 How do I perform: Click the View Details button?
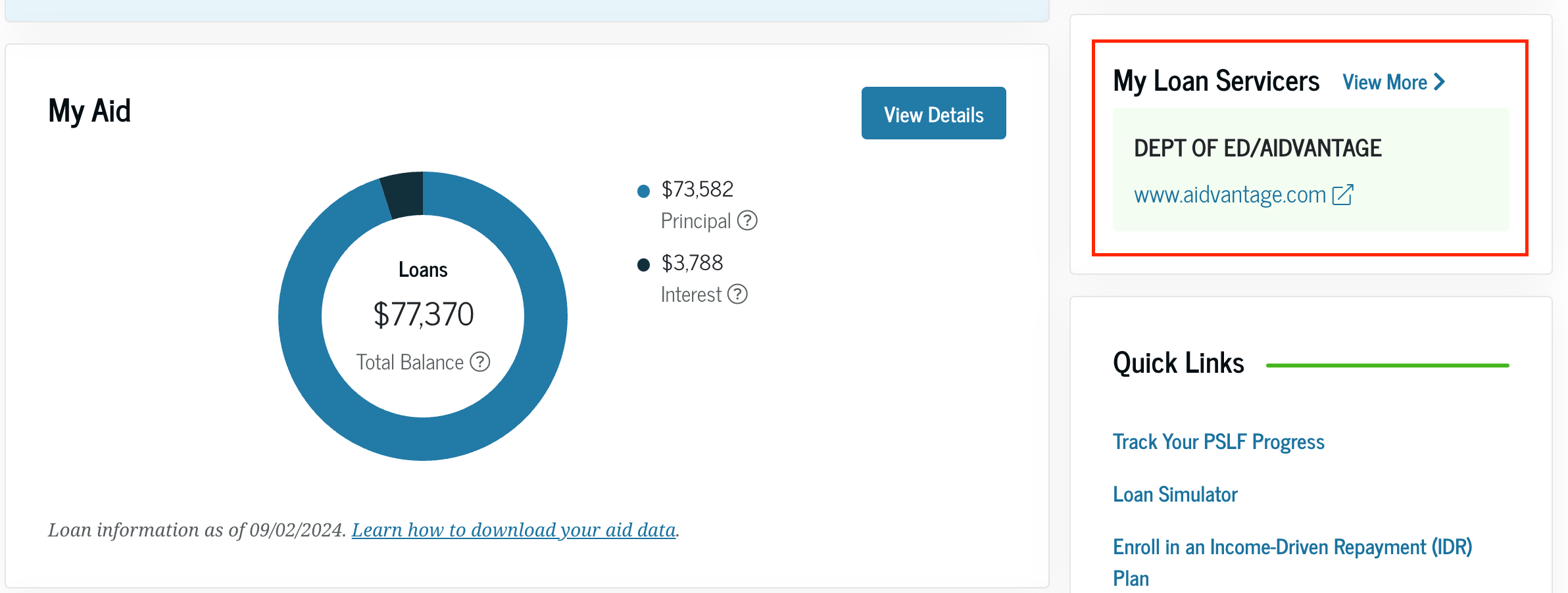point(933,113)
